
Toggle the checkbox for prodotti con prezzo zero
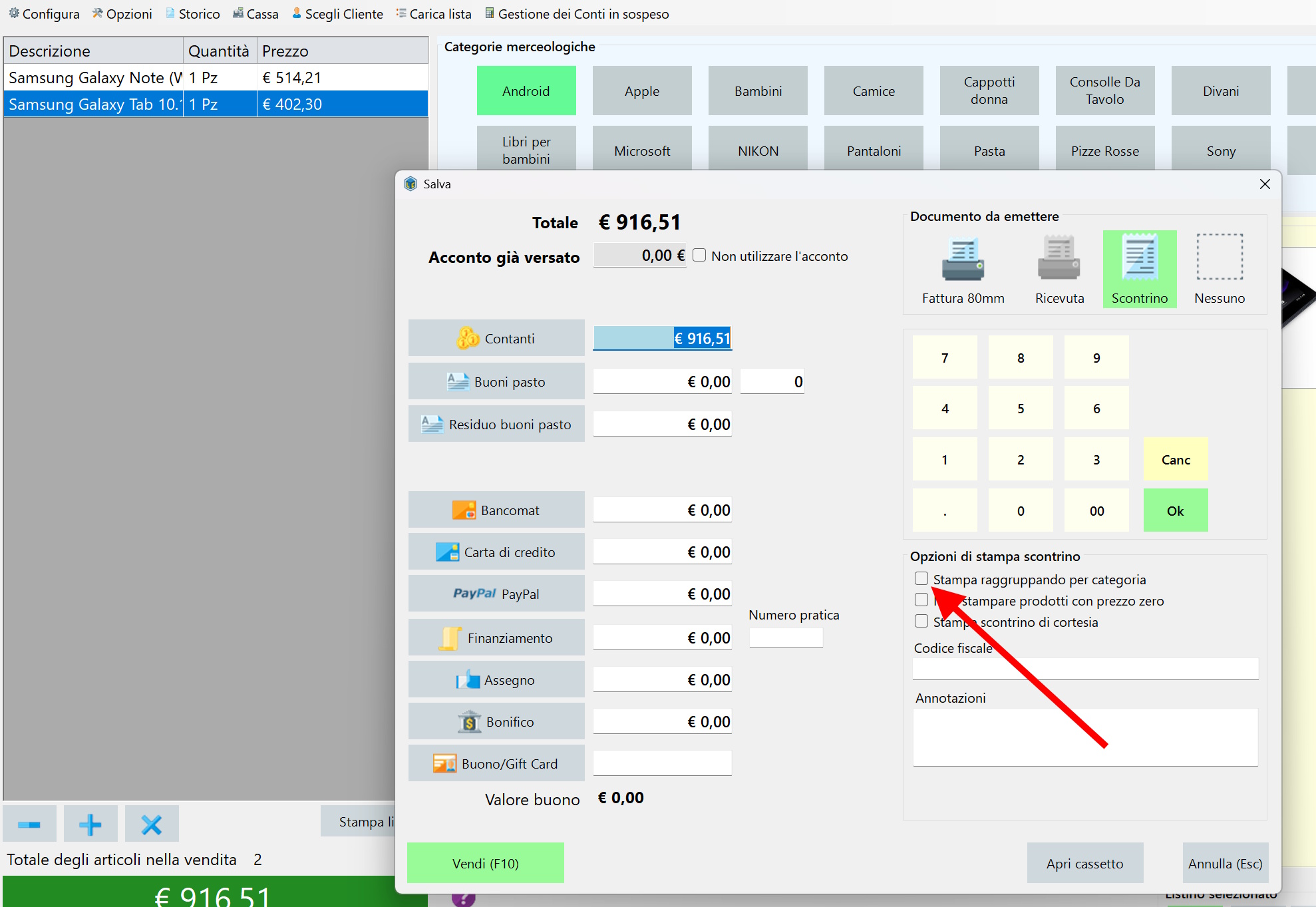921,600
